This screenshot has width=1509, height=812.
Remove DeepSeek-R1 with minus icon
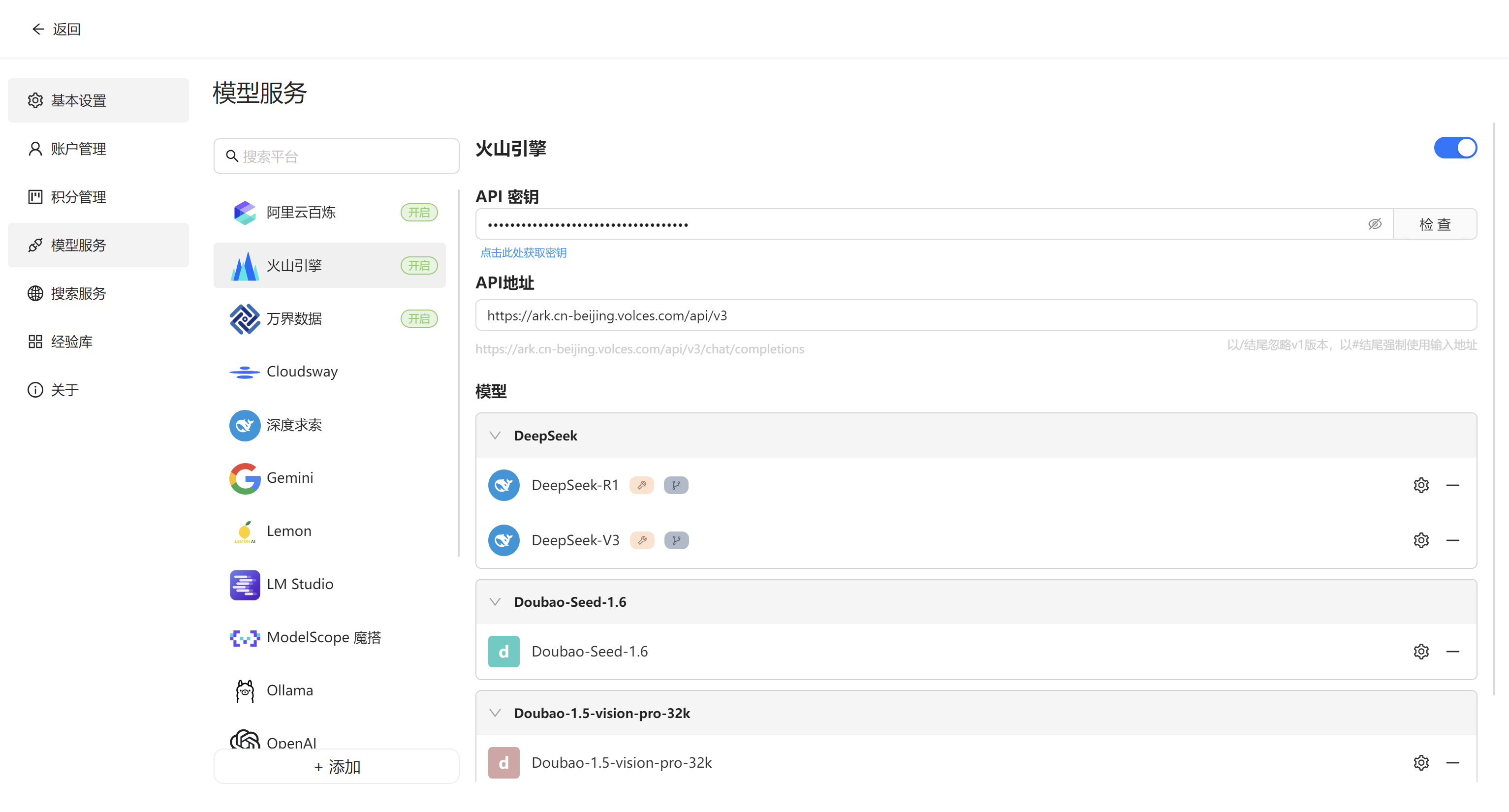coord(1453,485)
